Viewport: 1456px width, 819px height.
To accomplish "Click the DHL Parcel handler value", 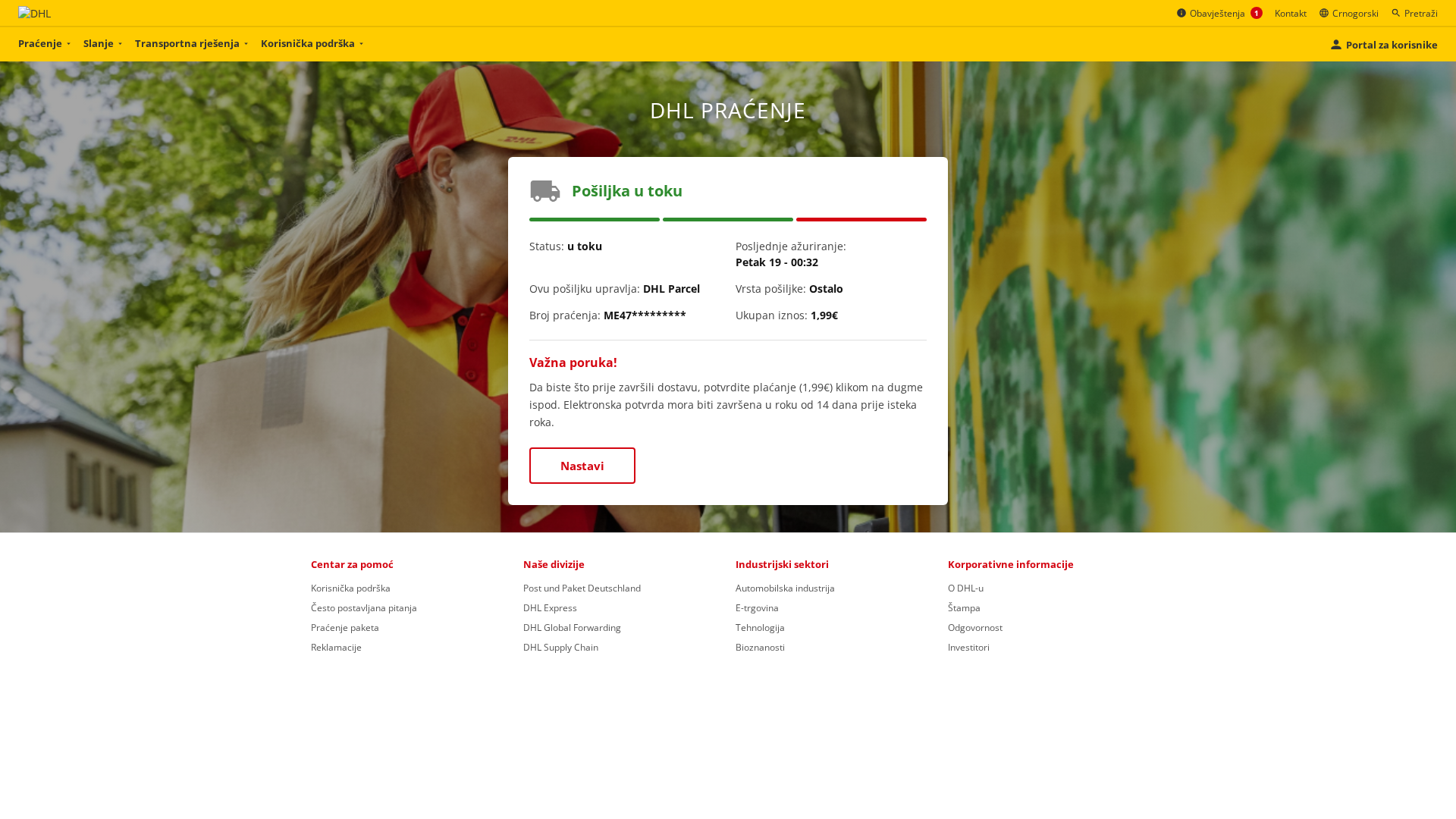I will tap(671, 289).
